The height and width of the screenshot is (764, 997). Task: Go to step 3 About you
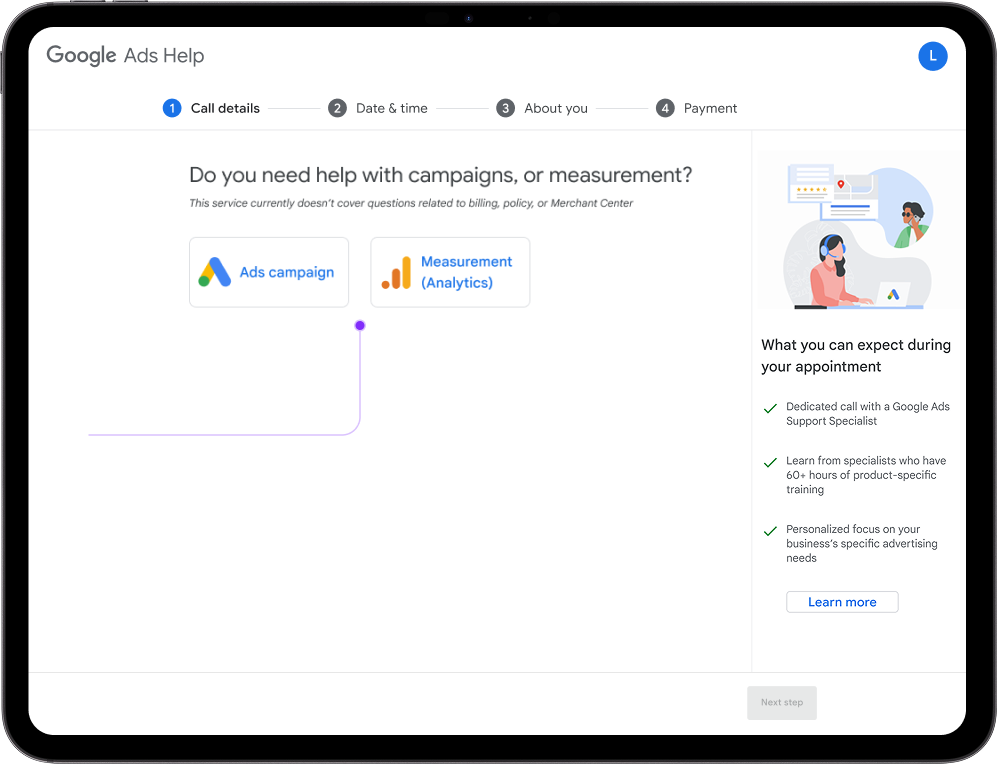(x=542, y=108)
